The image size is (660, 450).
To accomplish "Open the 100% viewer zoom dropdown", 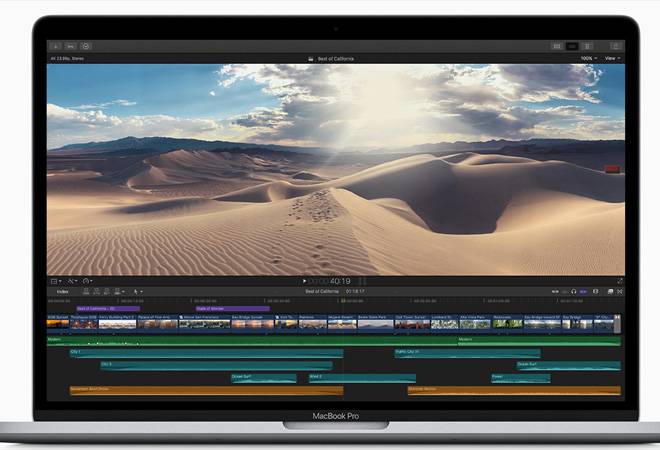I will click(588, 59).
